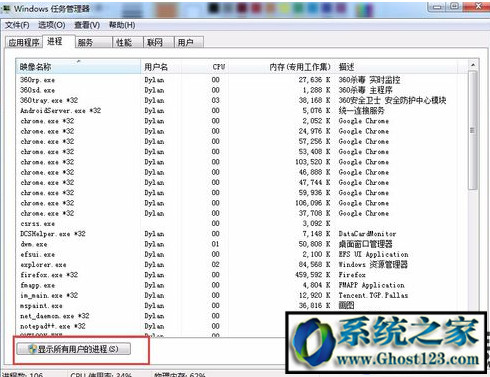Viewport: 490px width, 377px height.
Task: Click the 桌面窗口管理器 description cell
Action: pos(366,244)
